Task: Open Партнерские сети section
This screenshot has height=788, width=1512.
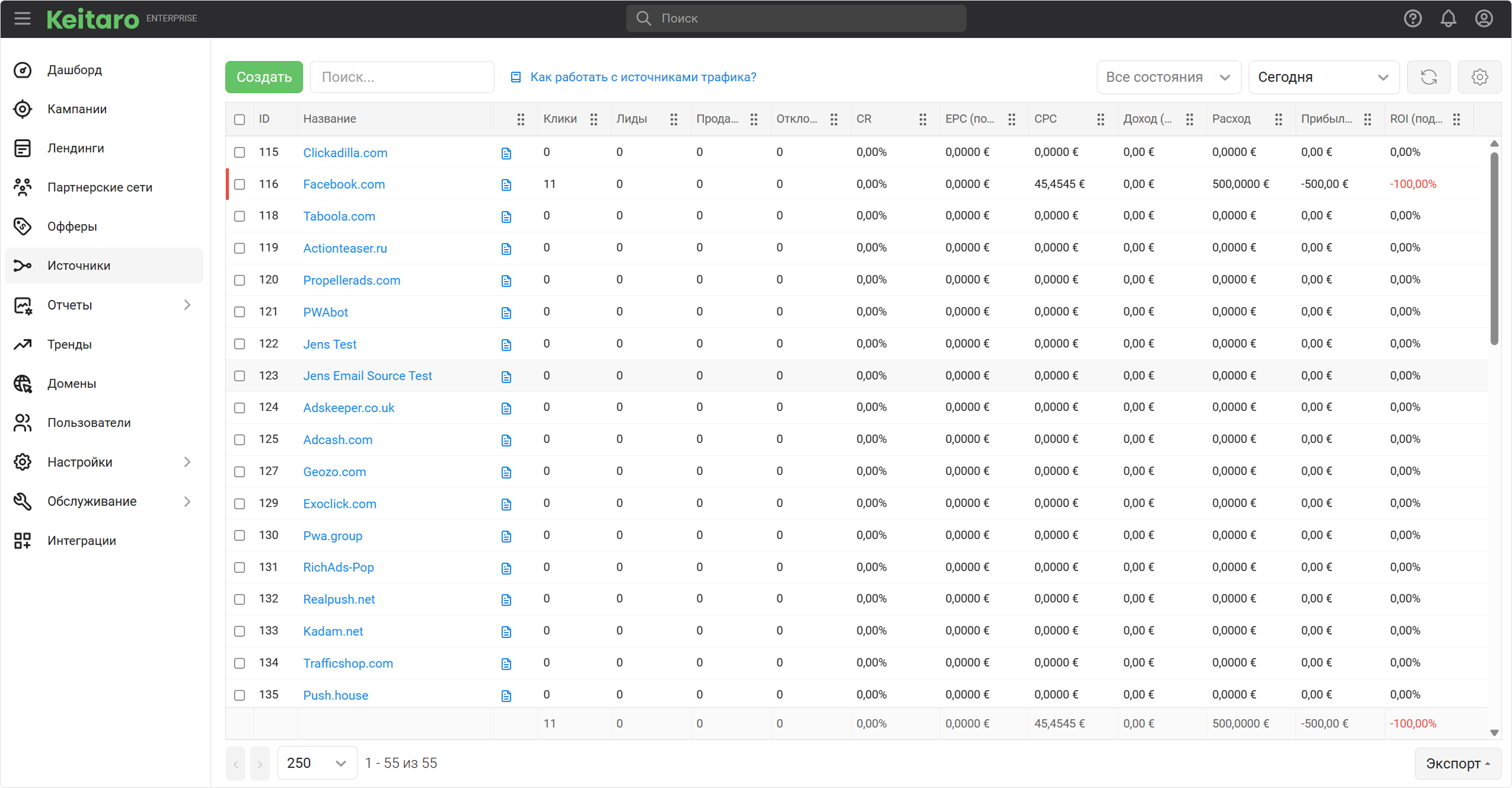Action: tap(100, 187)
